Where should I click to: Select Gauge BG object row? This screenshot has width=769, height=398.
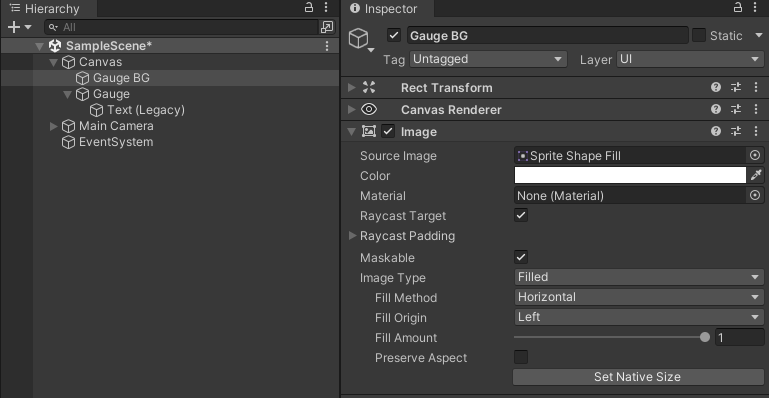click(170, 78)
